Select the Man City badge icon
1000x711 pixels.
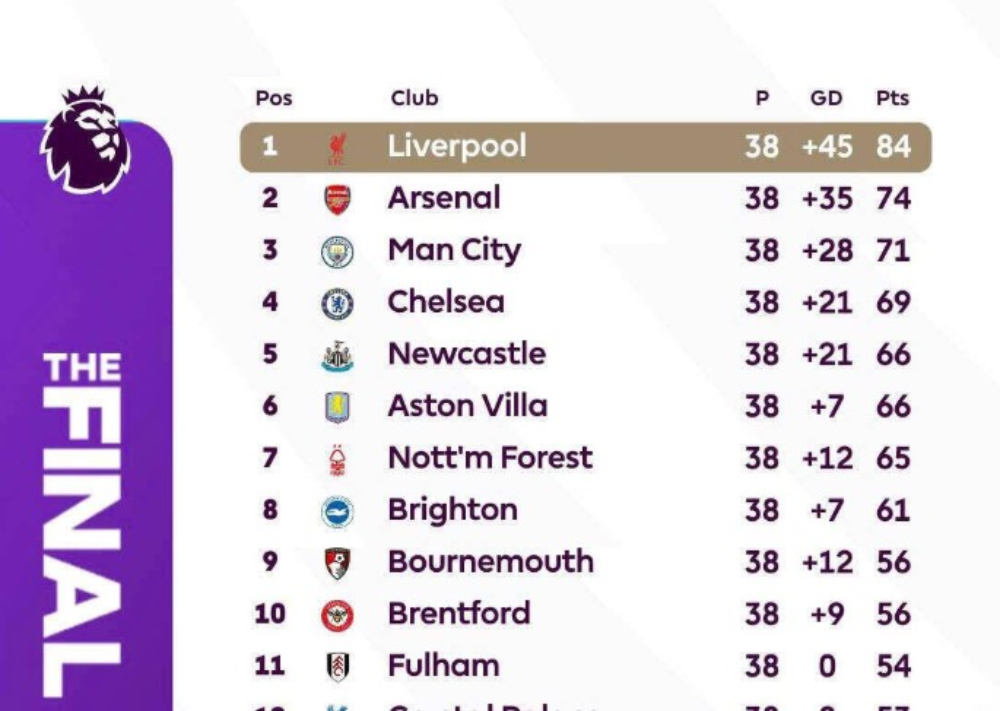[337, 251]
